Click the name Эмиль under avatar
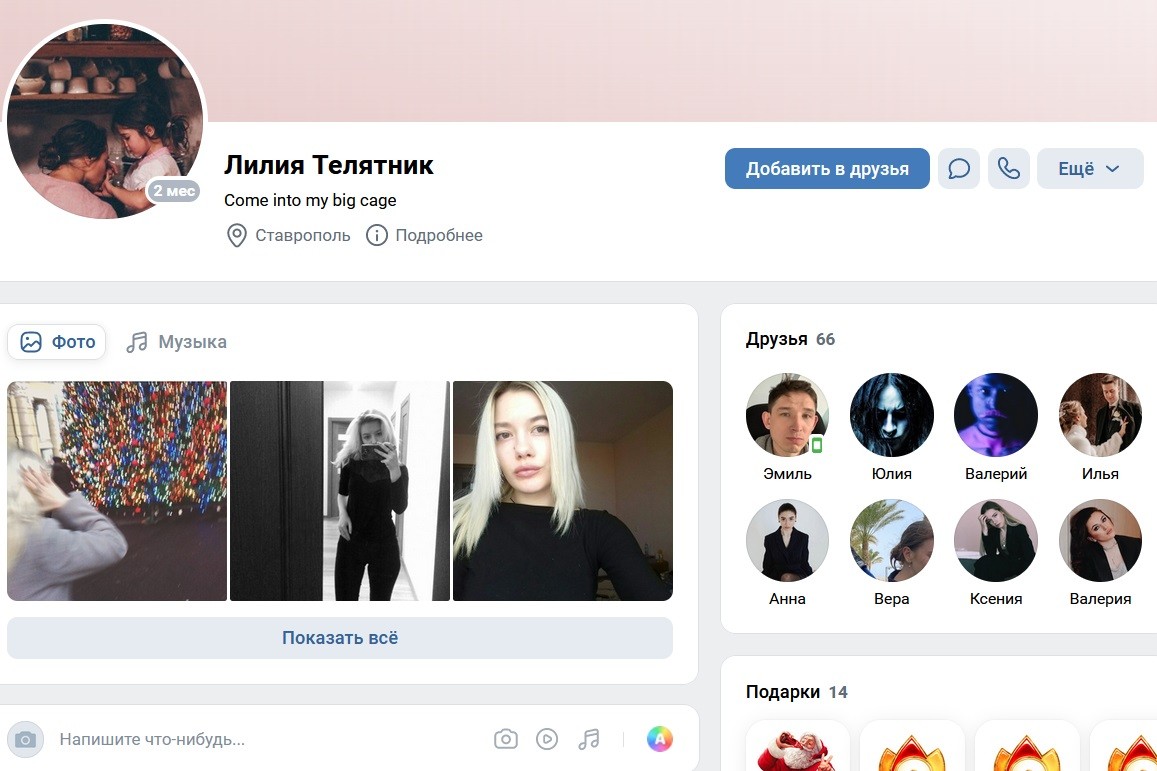The width and height of the screenshot is (1157, 771). pos(787,474)
